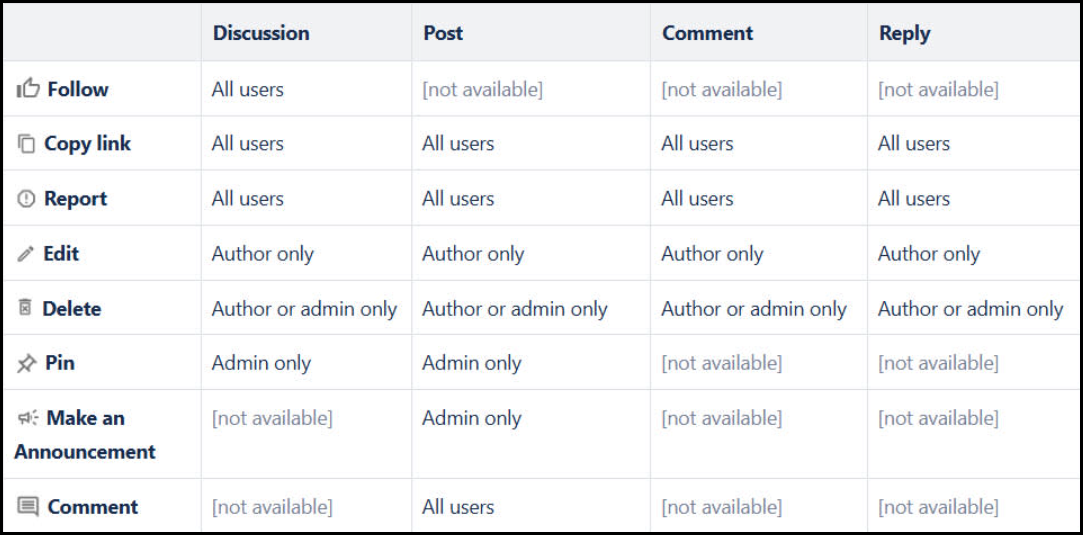Click 'Author only' under Comment column
Image resolution: width=1083 pixels, height=535 pixels.
pos(711,254)
